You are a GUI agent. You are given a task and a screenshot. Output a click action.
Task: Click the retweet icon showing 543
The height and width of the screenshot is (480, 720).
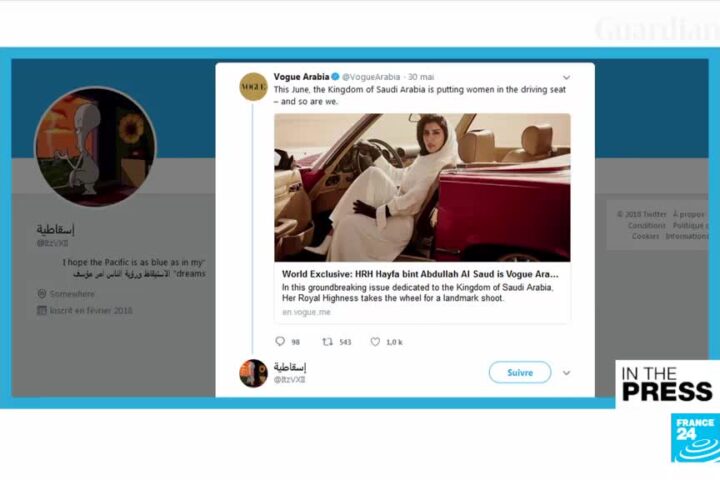pyautogui.click(x=327, y=342)
